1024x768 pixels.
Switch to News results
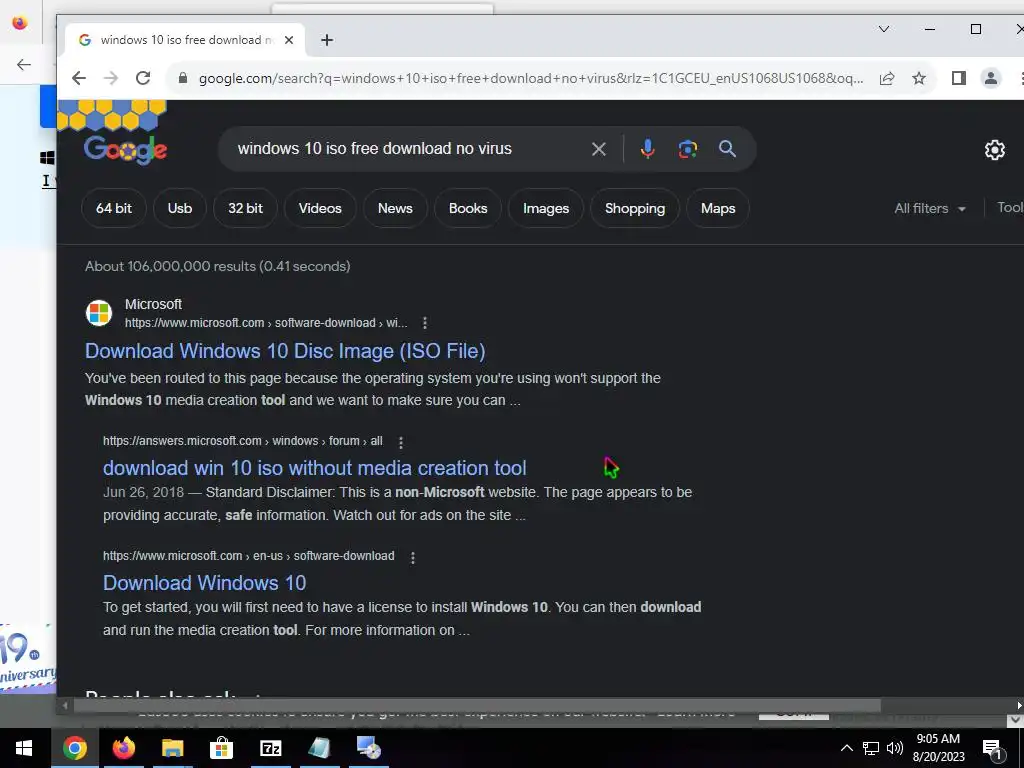(395, 208)
